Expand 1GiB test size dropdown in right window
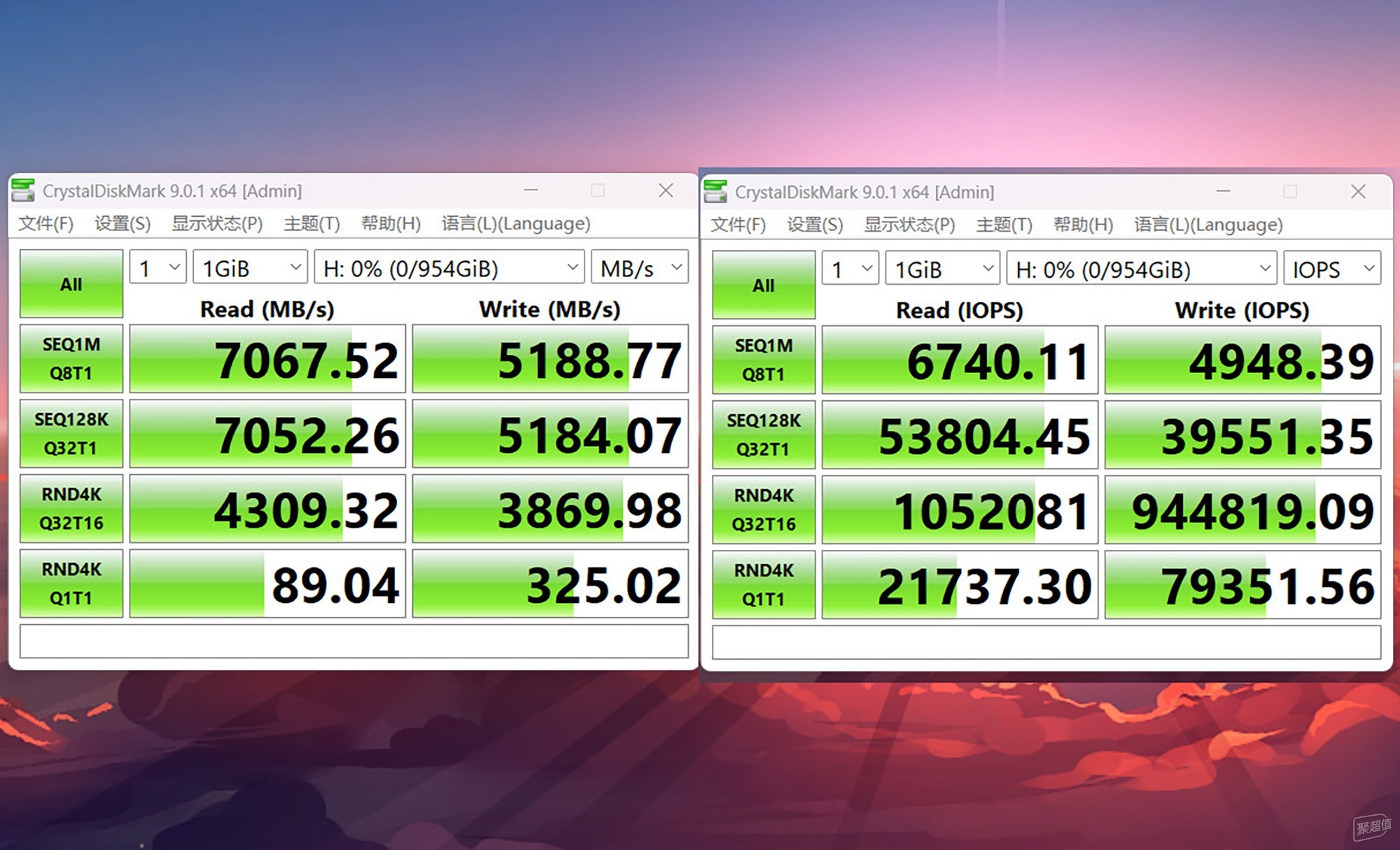Screen dimensions: 1400x850 942,269
